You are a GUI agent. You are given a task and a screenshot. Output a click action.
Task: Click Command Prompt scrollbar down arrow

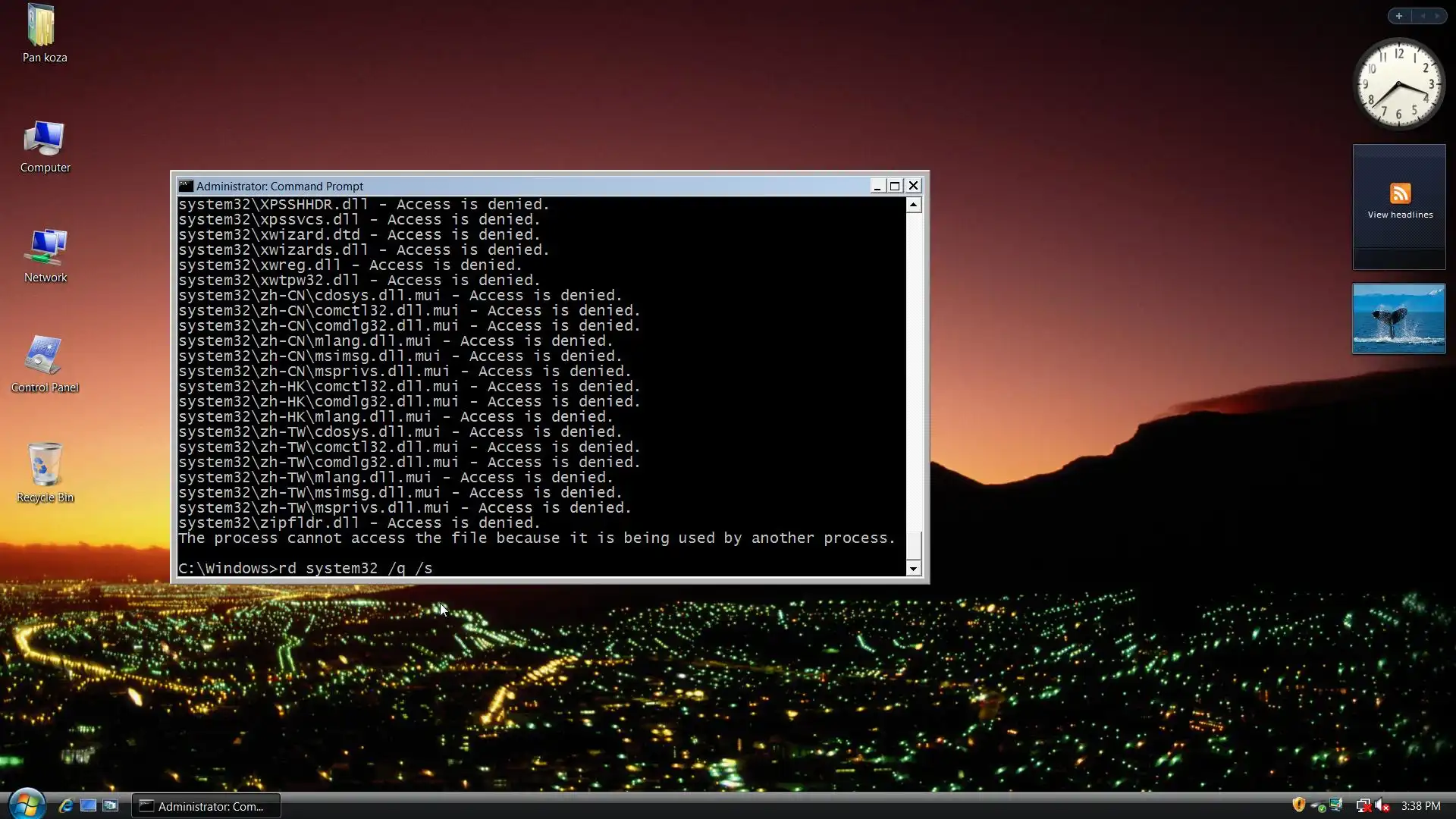pyautogui.click(x=914, y=569)
